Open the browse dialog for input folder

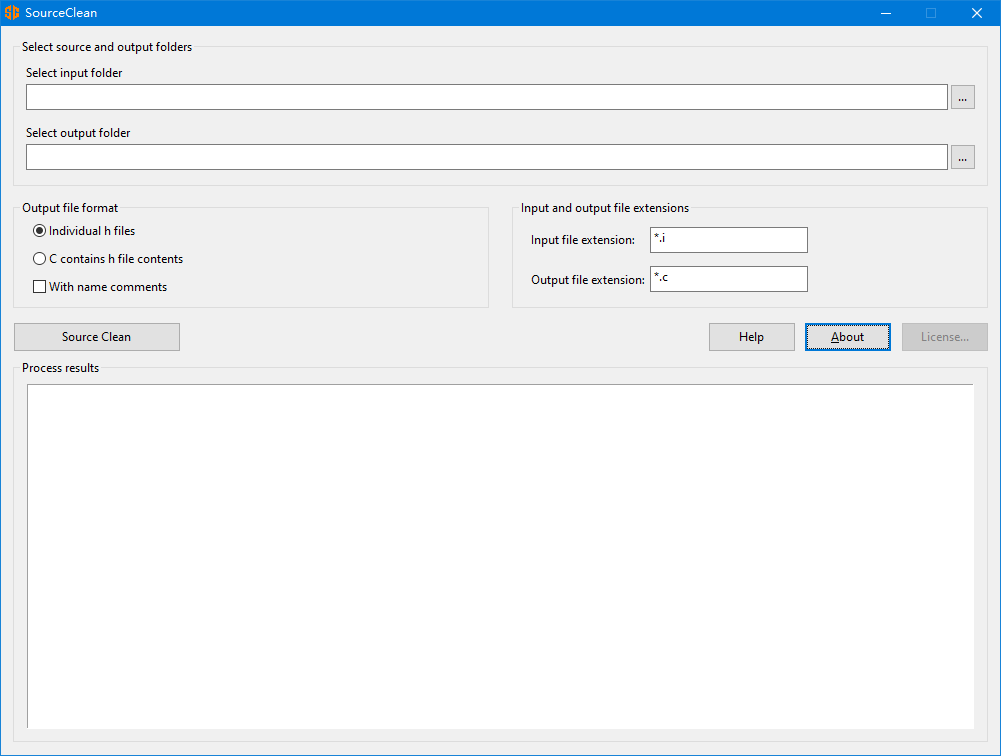click(x=962, y=97)
